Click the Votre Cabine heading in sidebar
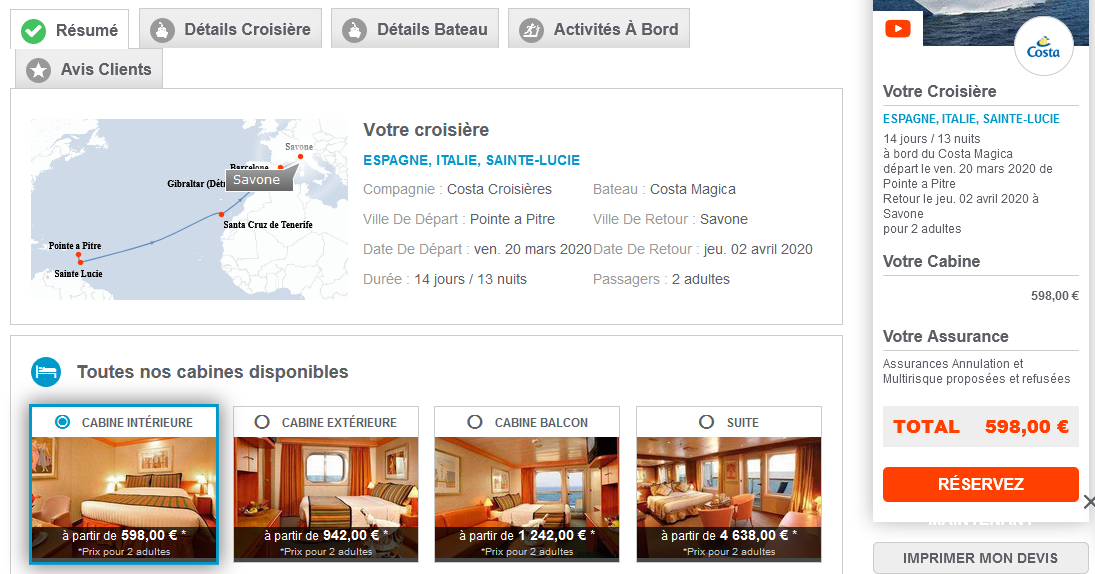 932,261
